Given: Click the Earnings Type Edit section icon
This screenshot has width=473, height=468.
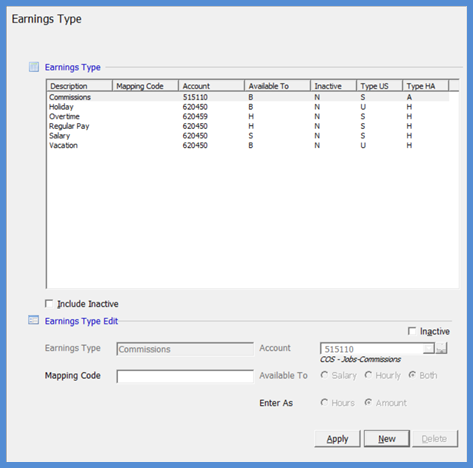Looking at the screenshot, I should (x=34, y=320).
